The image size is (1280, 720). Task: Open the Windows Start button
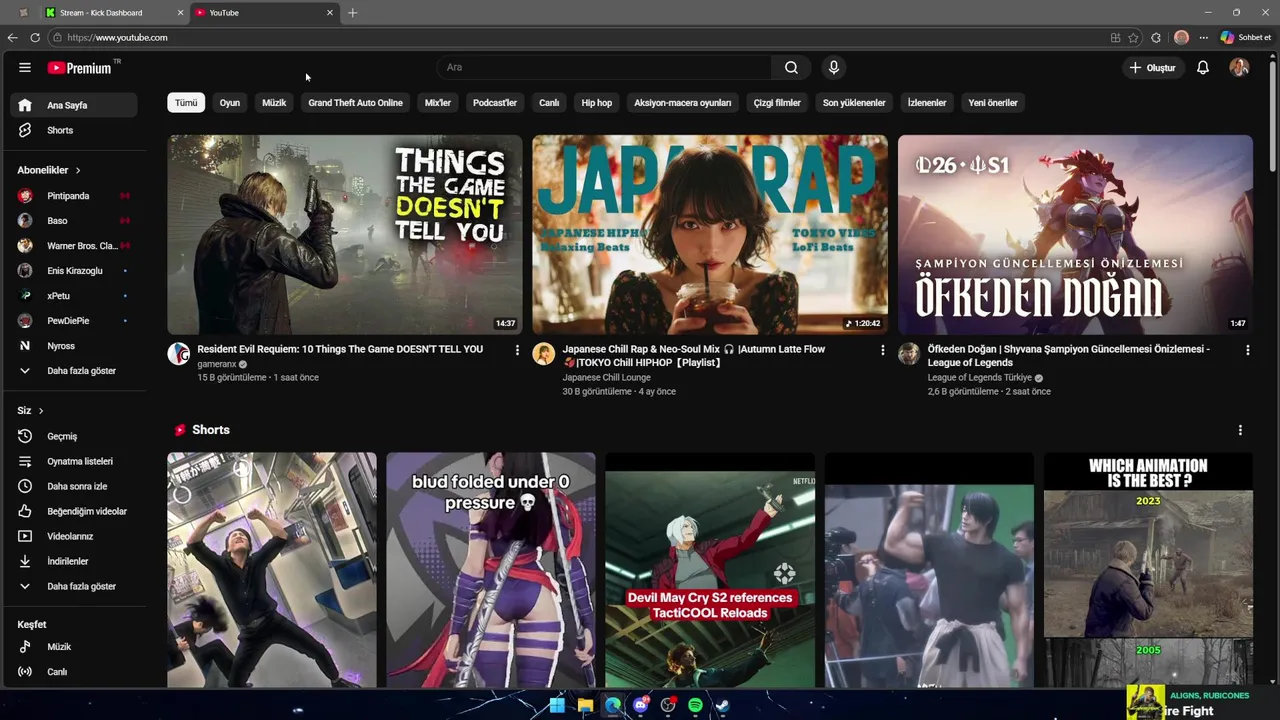coord(557,705)
